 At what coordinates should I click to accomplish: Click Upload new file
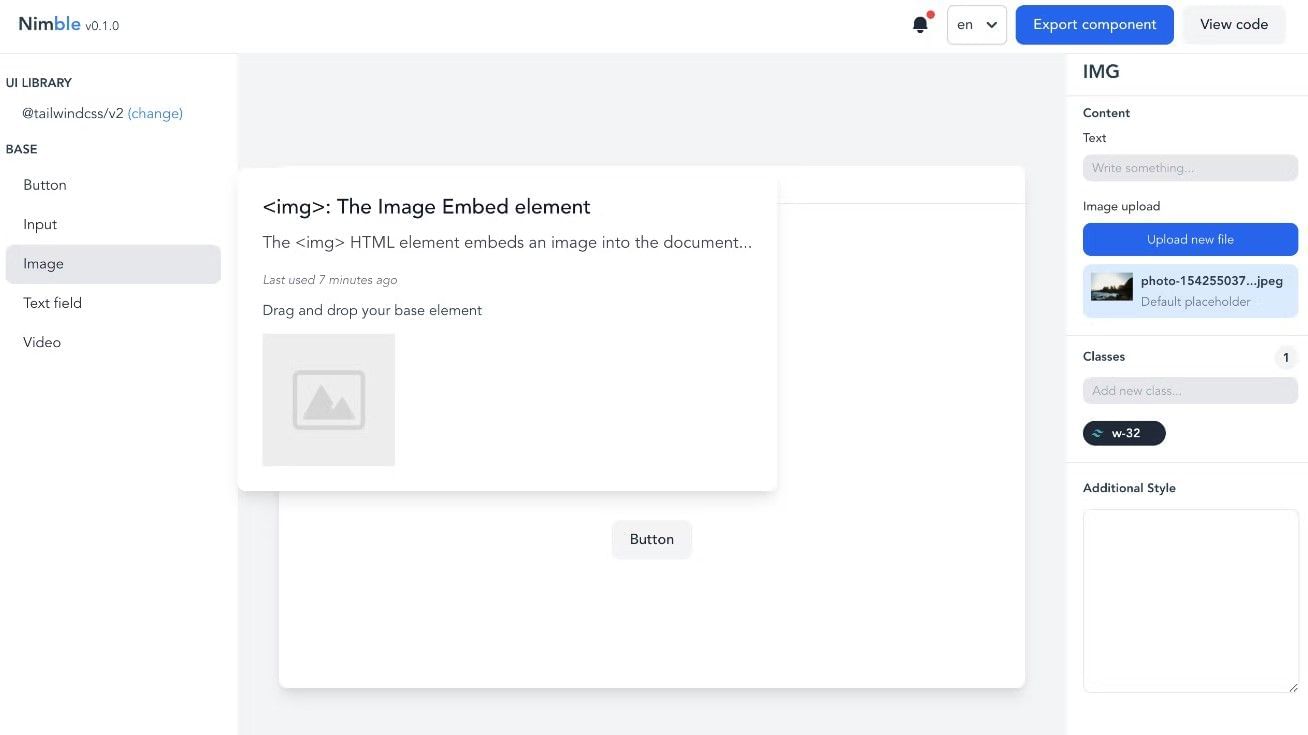(x=1189, y=239)
